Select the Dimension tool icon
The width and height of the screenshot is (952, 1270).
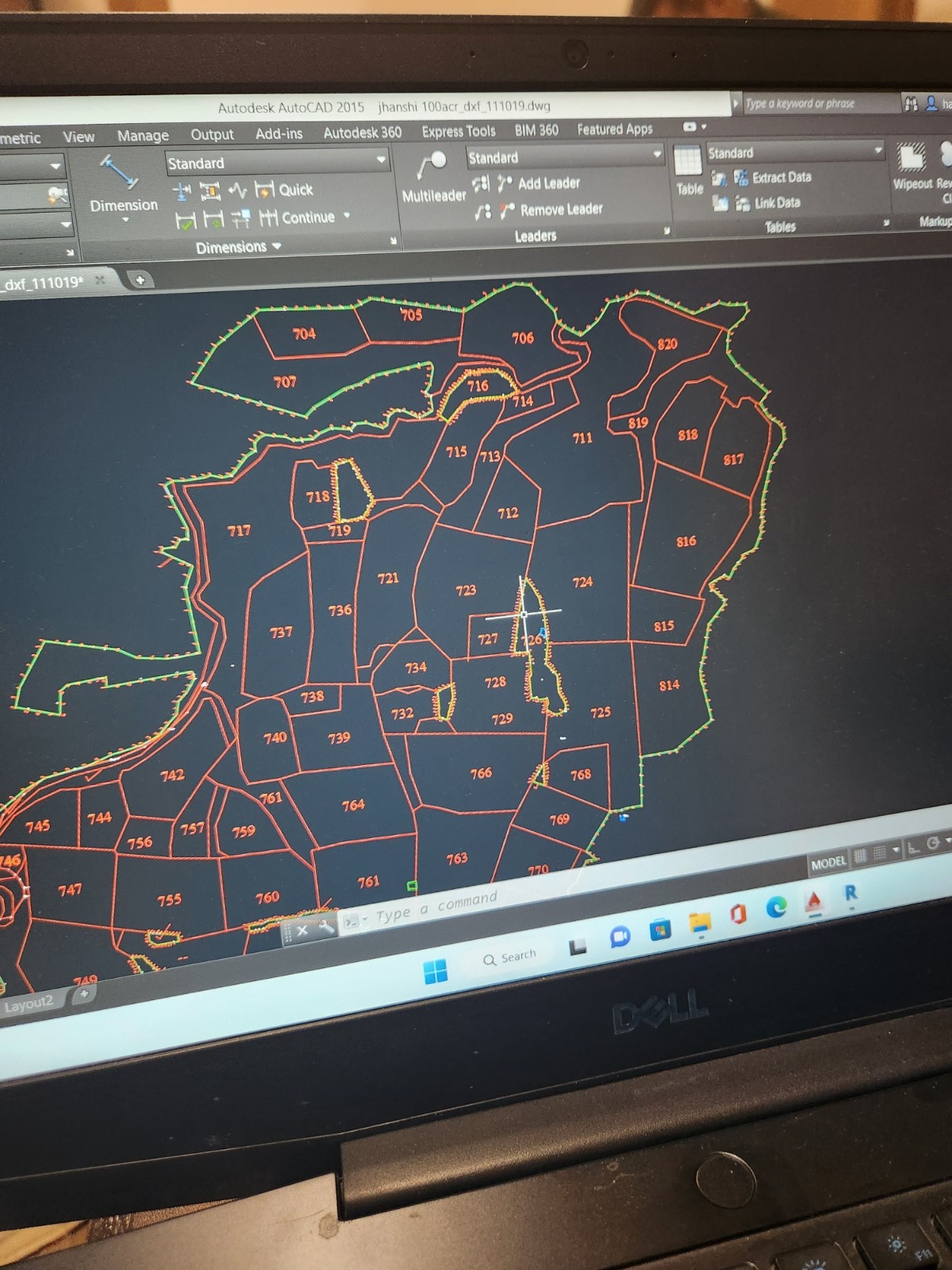click(x=118, y=172)
